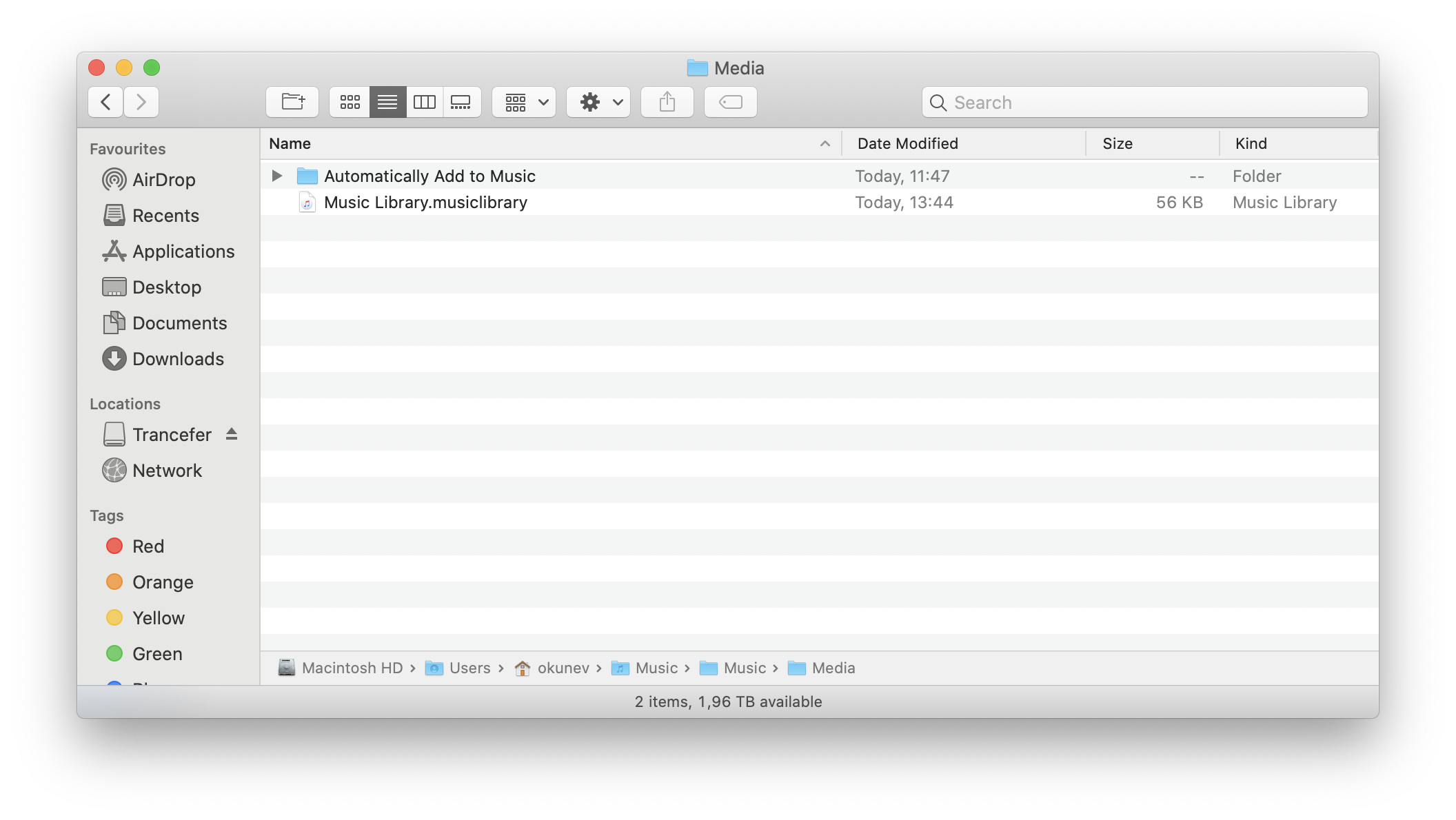Open the group-by arrangement dropdown
Screen dimensions: 1456x820
pos(524,102)
